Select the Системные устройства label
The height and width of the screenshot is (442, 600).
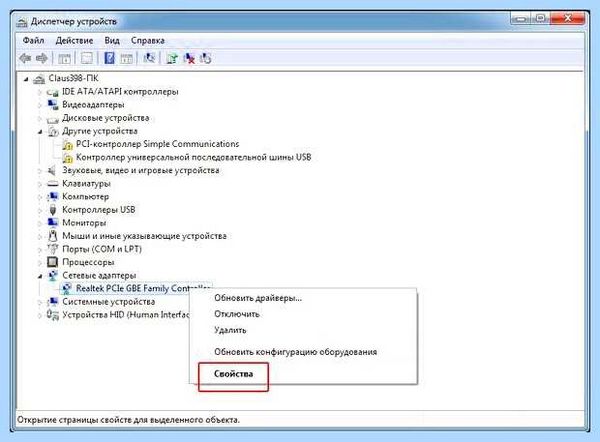coord(109,302)
